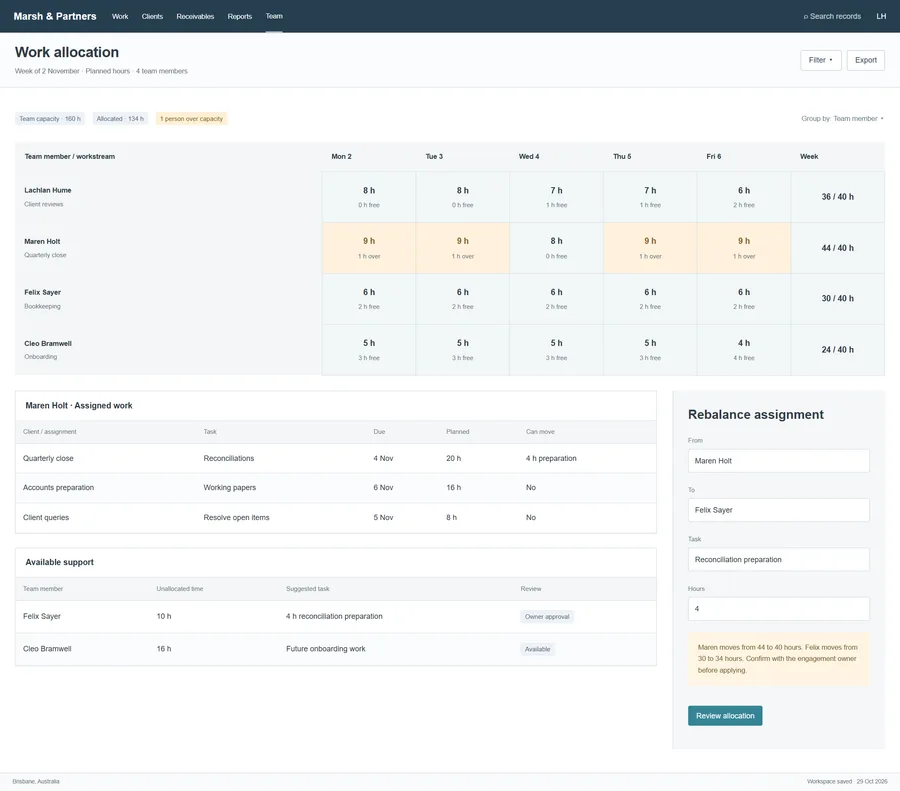Click the Workspace saved 29 Oct status
Viewport: 900px width, 791px height.
point(847,782)
